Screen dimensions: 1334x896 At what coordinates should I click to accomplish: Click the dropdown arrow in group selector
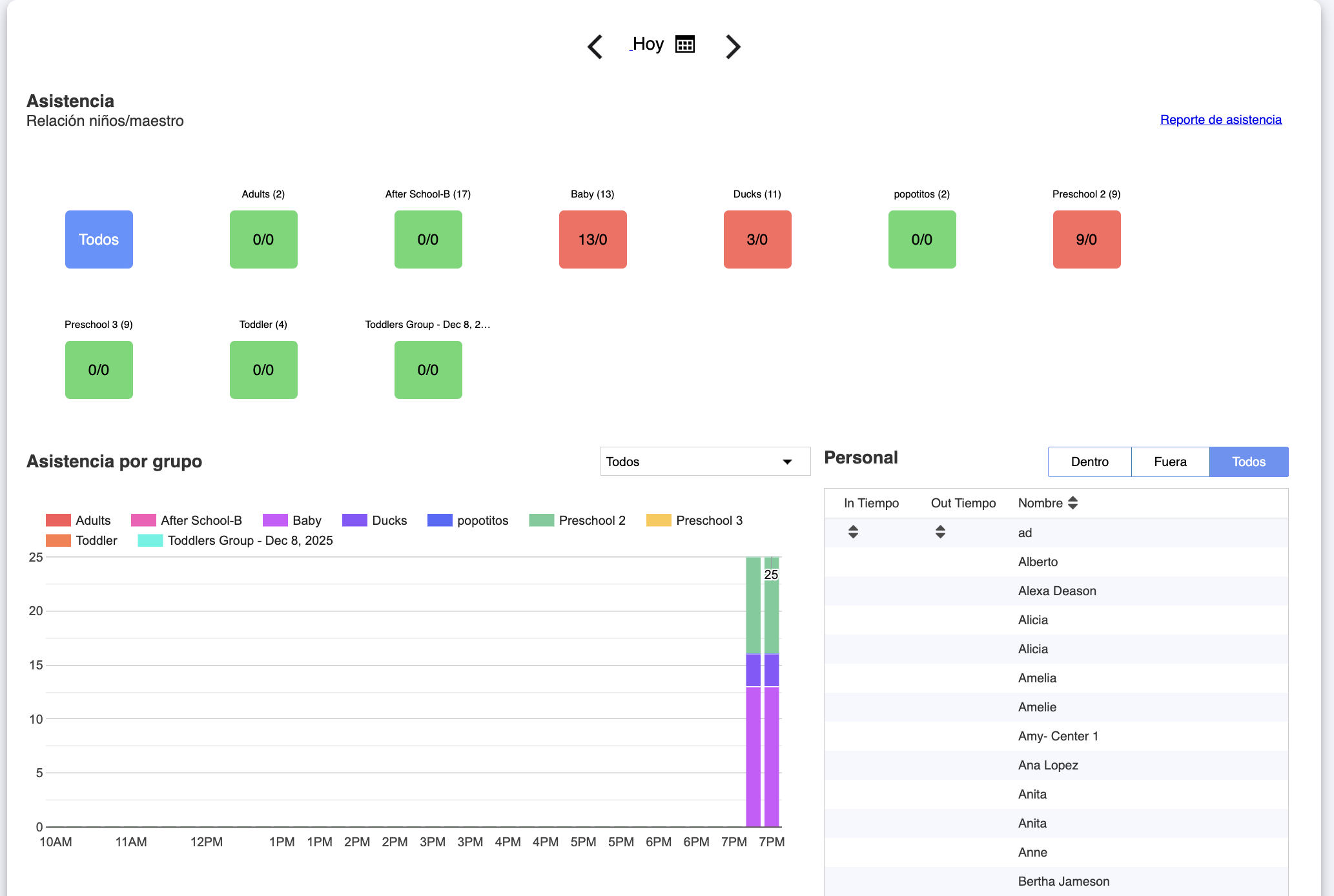click(787, 462)
